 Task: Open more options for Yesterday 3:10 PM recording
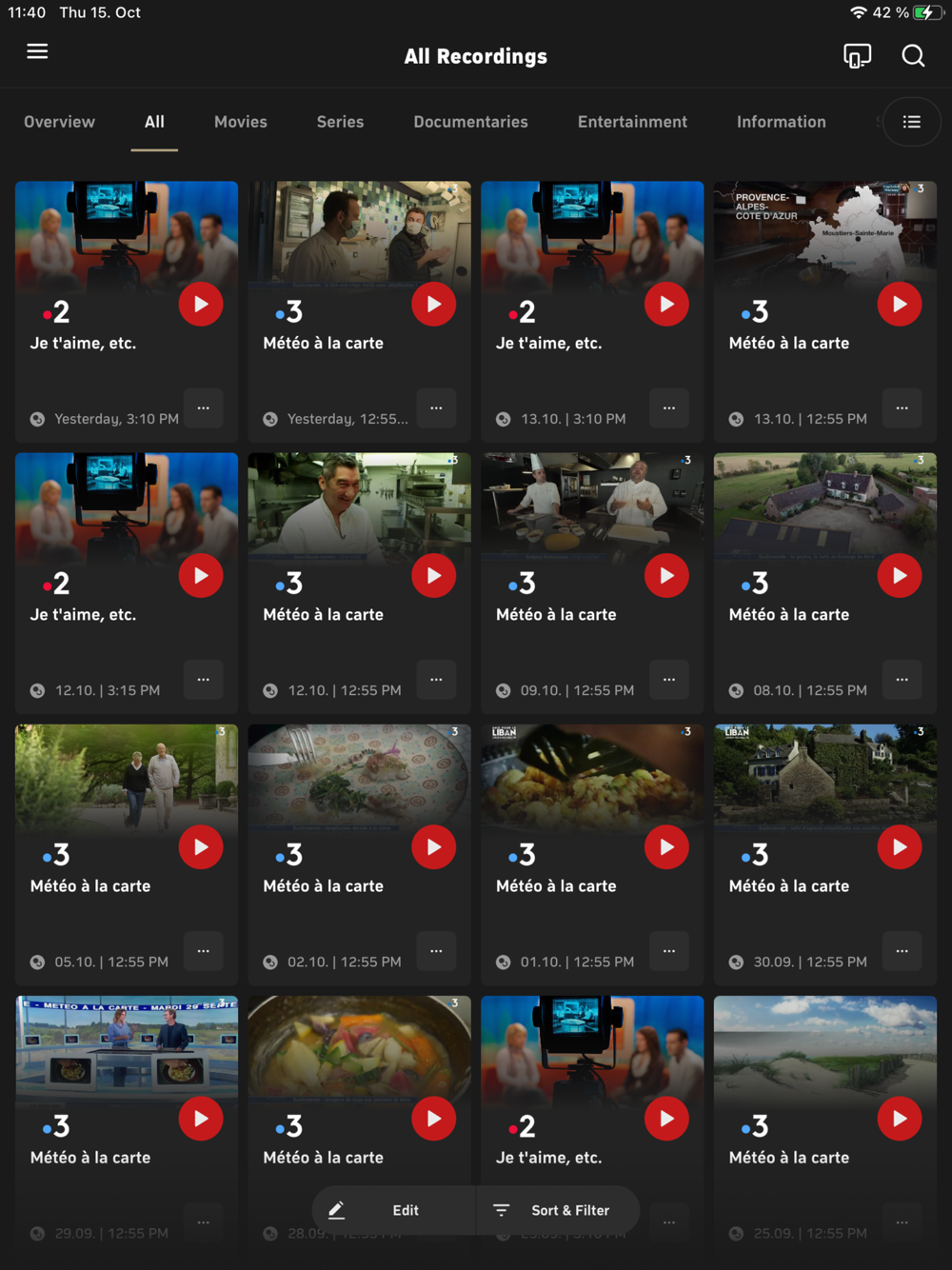pyautogui.click(x=204, y=407)
